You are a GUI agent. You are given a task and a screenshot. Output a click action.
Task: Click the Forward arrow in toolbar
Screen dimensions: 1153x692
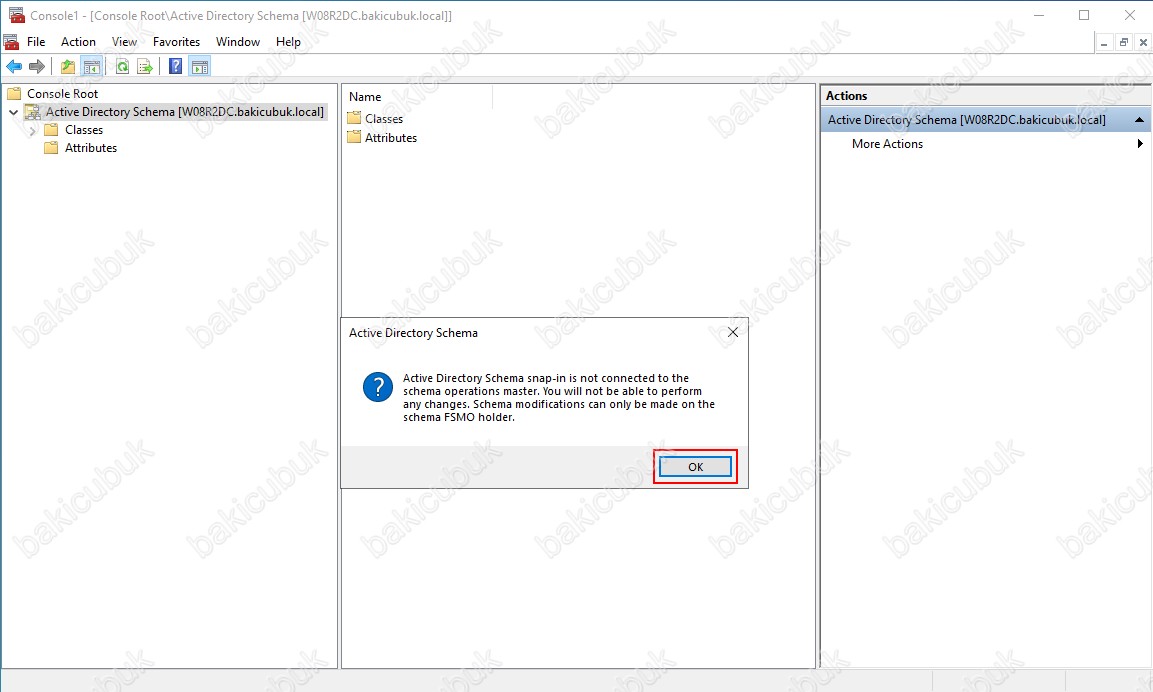coord(37,67)
